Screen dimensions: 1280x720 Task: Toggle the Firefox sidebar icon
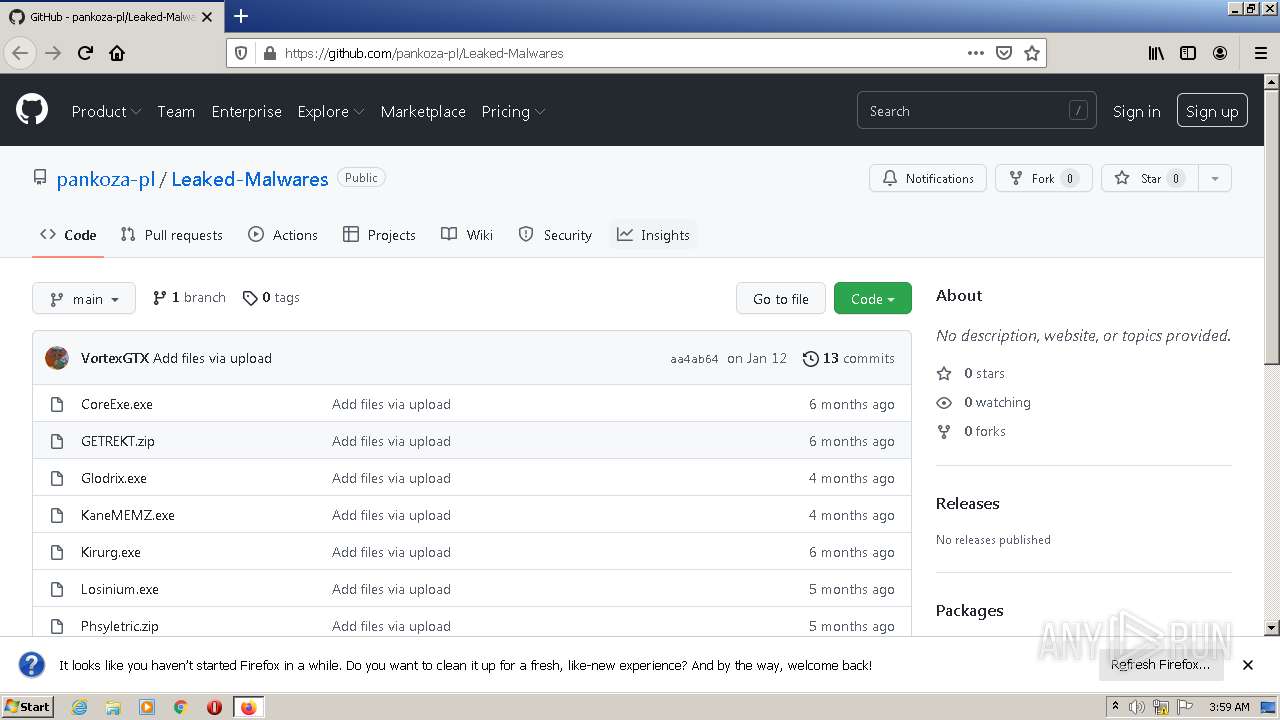[x=1188, y=53]
